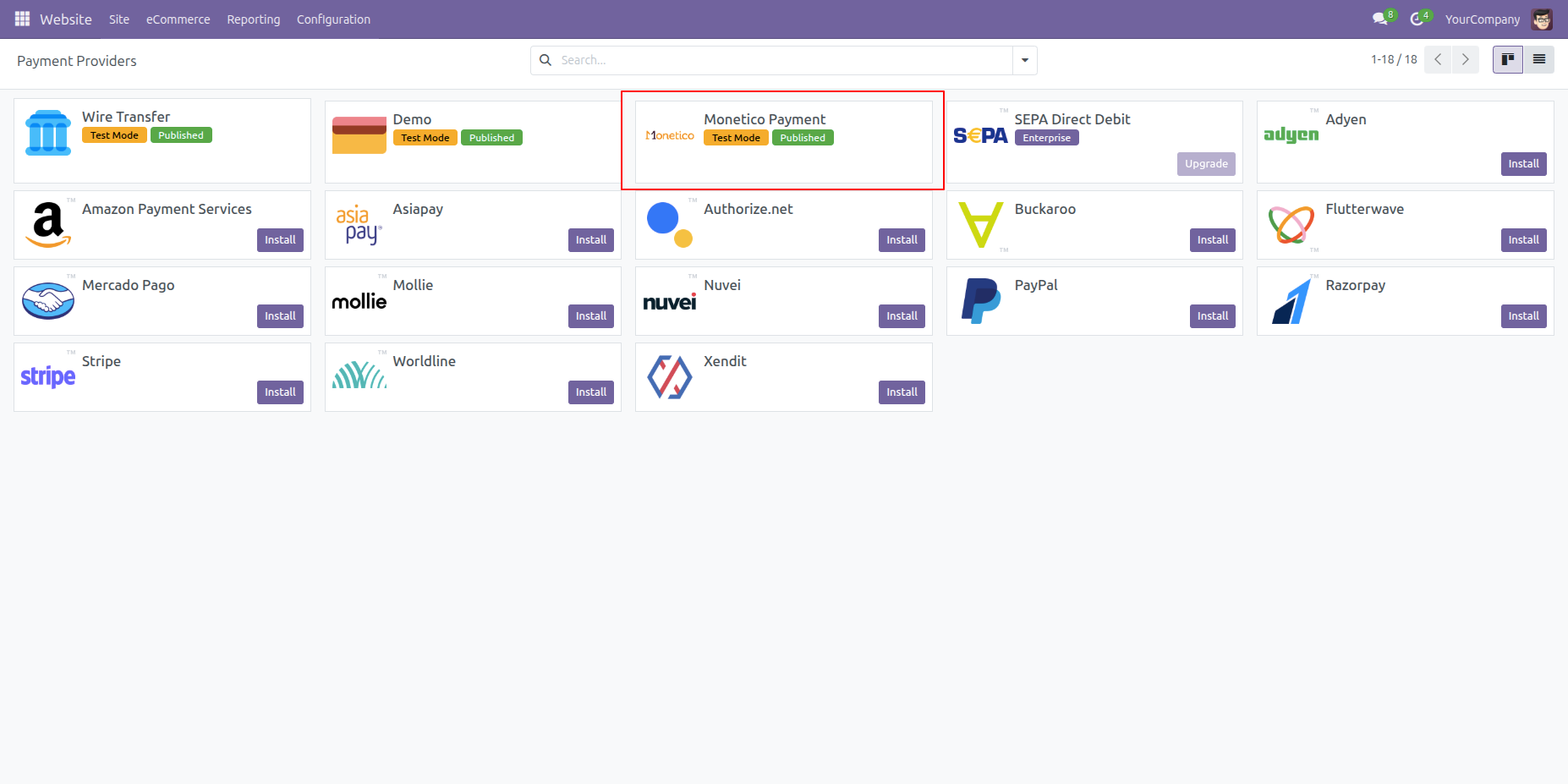Install Amazon Payment Services
The height and width of the screenshot is (784, 1568).
pyautogui.click(x=280, y=240)
